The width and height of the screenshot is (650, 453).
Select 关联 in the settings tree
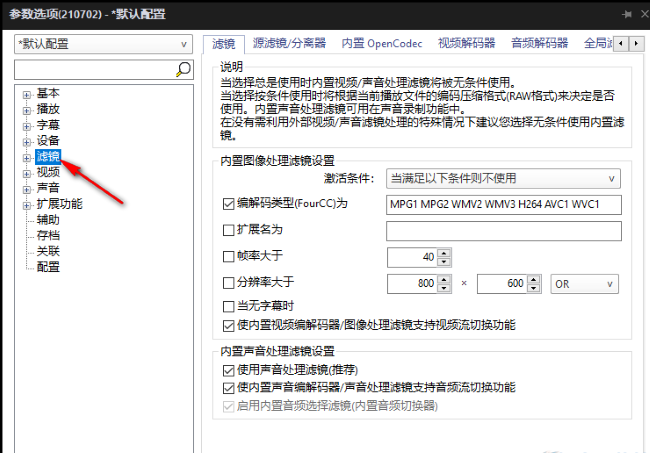[48, 251]
